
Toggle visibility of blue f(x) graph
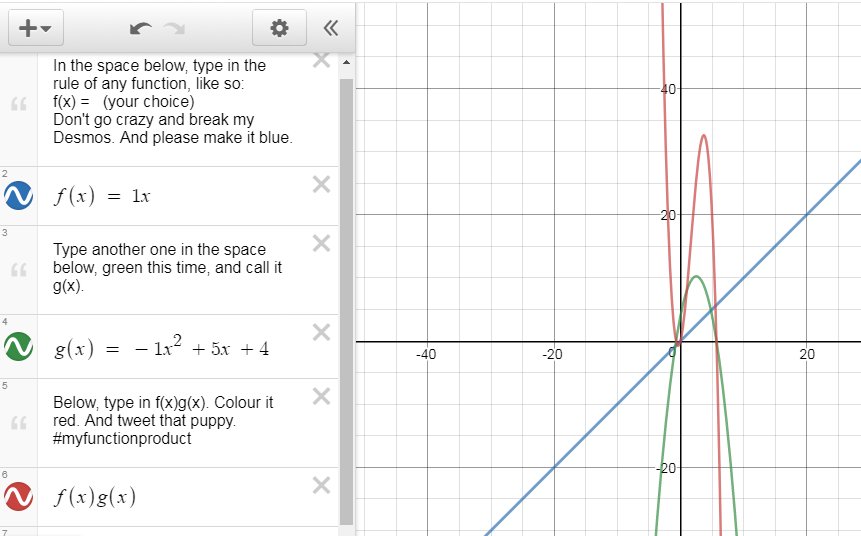pos(18,196)
